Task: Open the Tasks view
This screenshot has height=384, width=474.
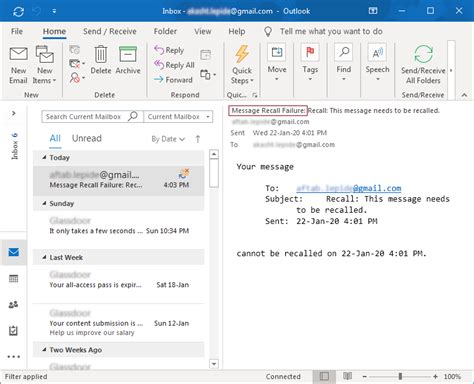Action: point(13,331)
